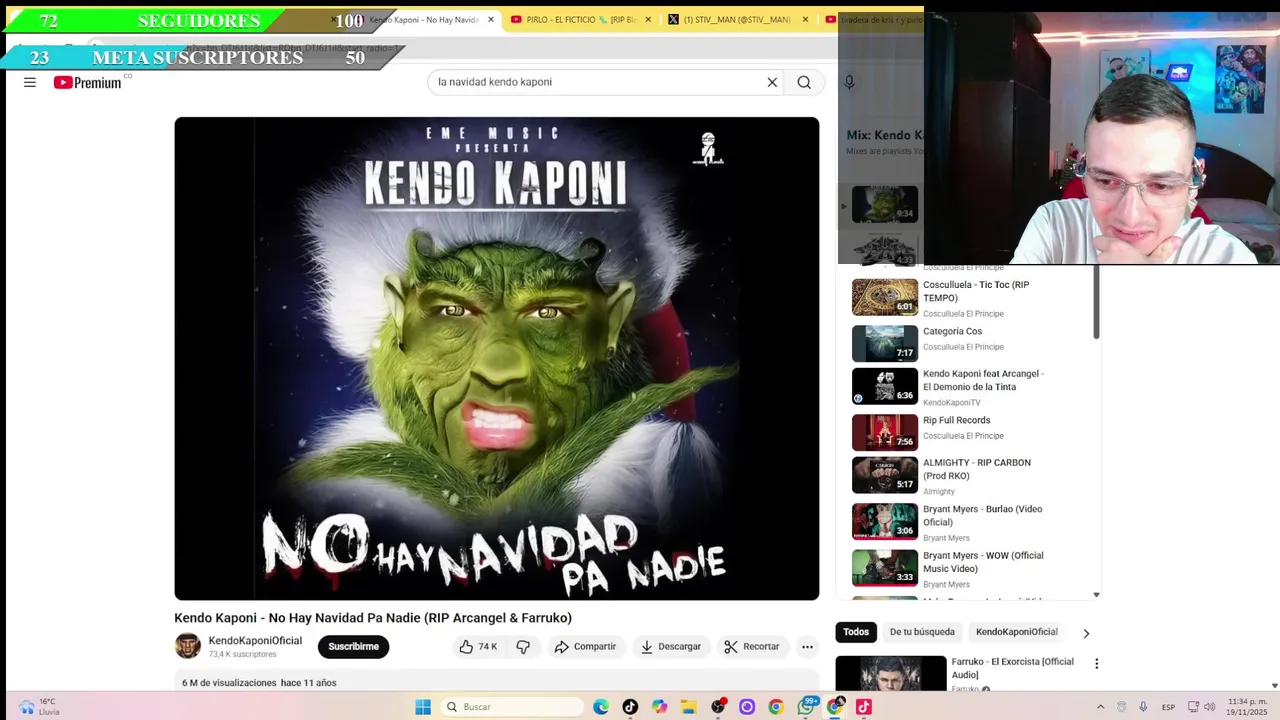Open options for Farruko El Exorcista video
The image size is (1280, 720).
pos(1096,663)
